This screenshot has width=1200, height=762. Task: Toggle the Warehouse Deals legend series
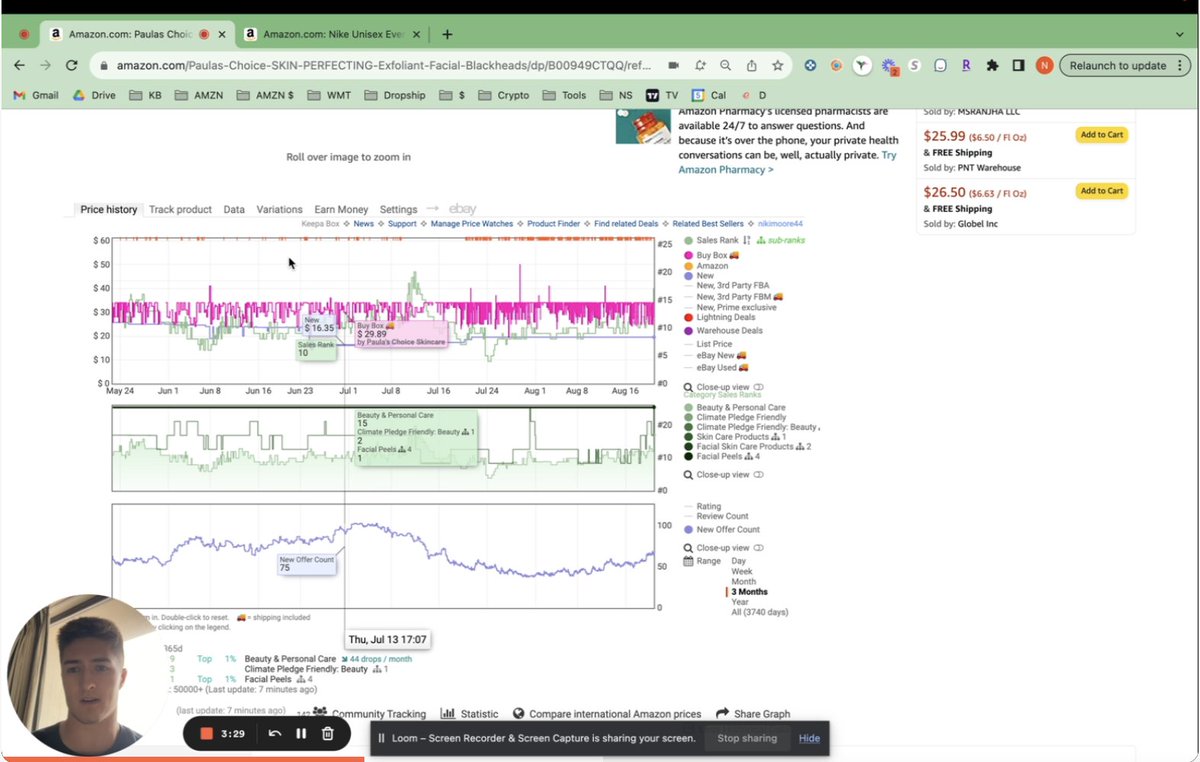[723, 331]
